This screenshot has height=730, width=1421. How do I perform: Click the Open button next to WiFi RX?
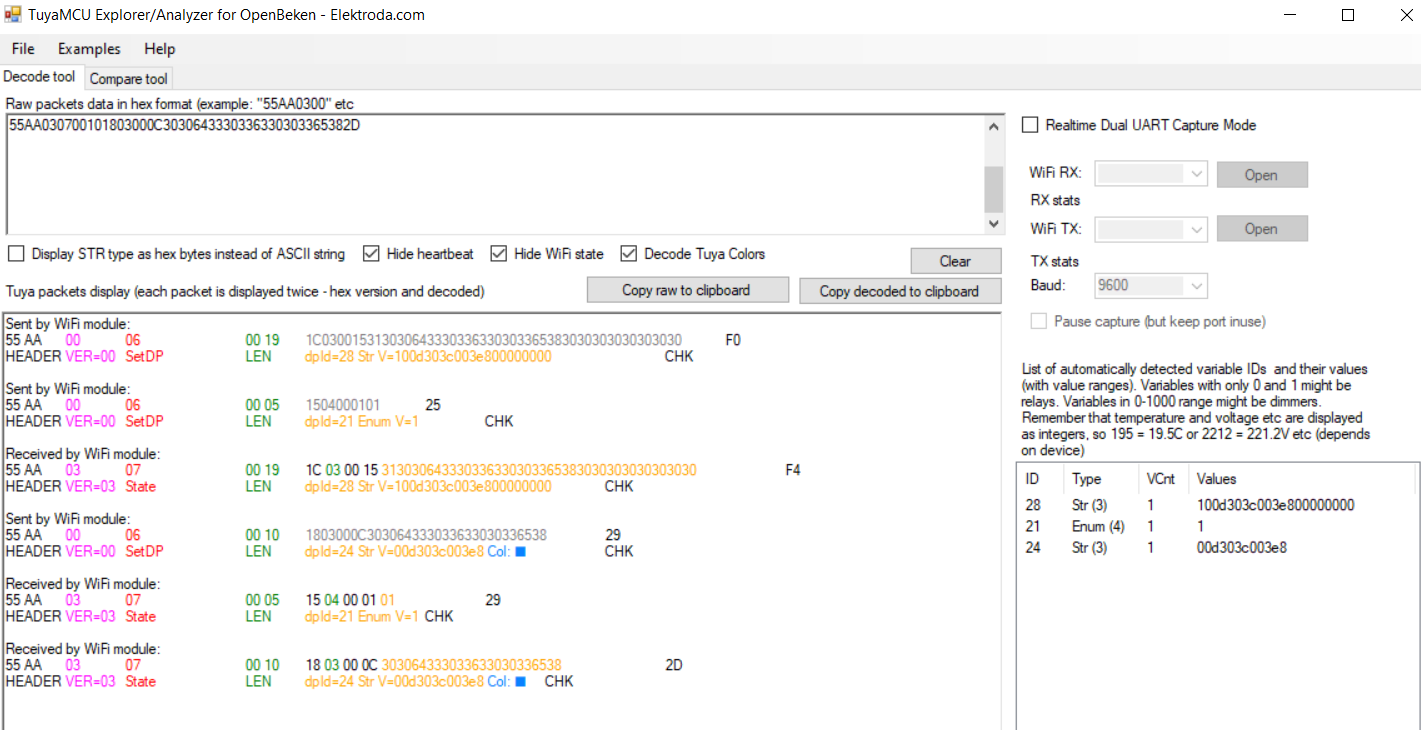coord(1261,175)
